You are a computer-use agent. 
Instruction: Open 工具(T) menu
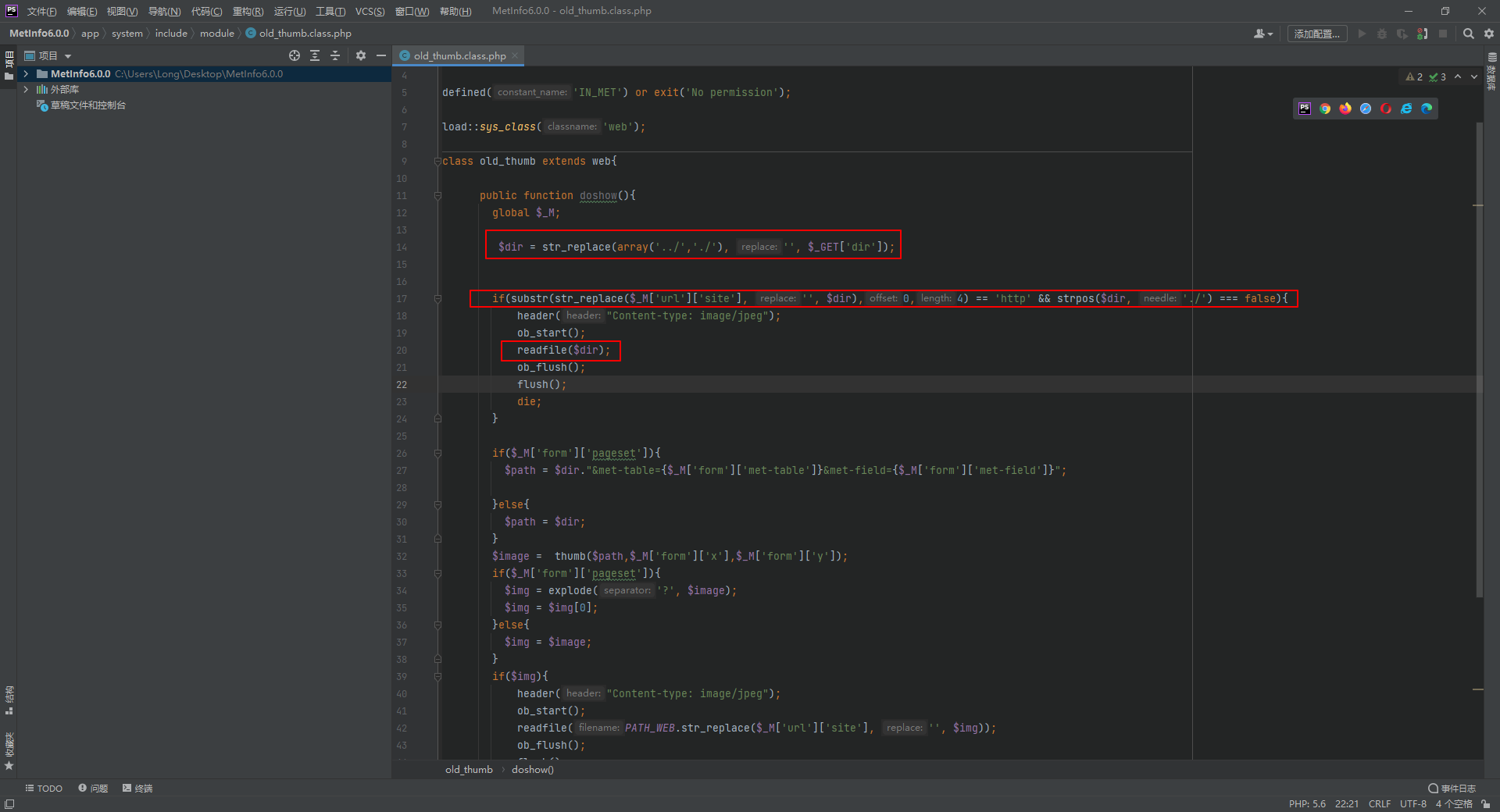point(330,11)
